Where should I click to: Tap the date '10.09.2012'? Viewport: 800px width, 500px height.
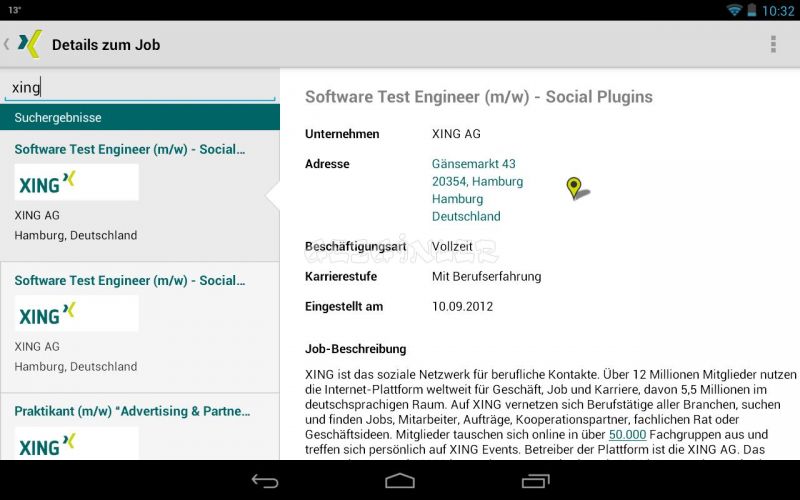pyautogui.click(x=462, y=307)
